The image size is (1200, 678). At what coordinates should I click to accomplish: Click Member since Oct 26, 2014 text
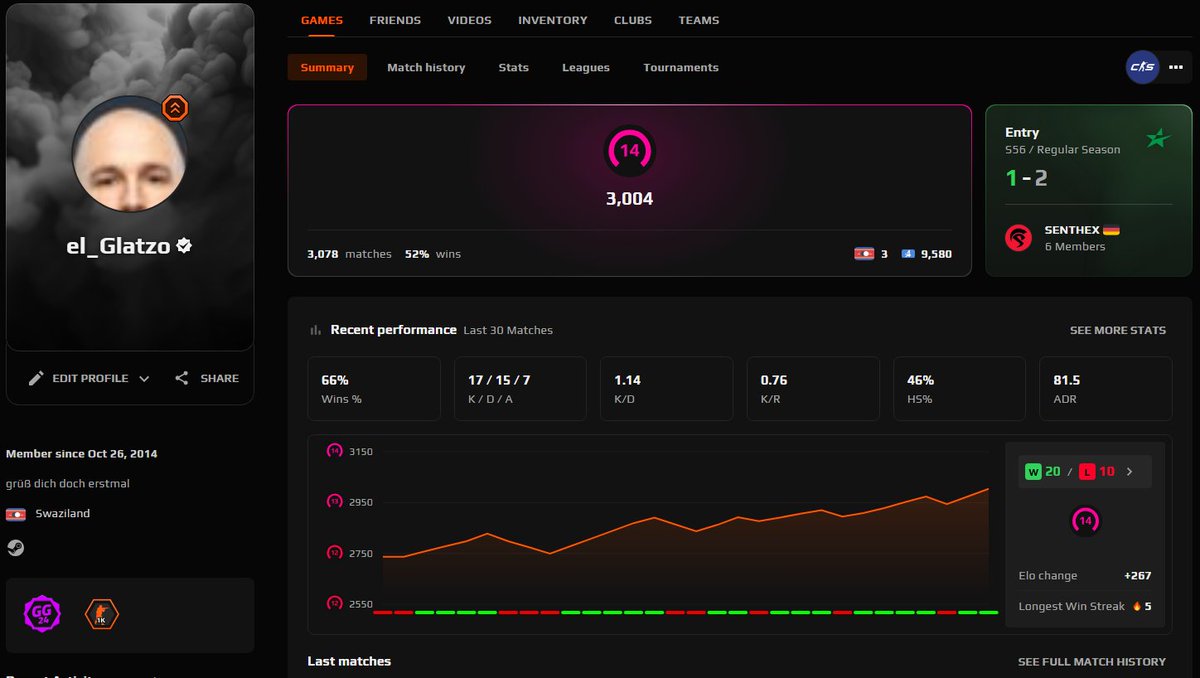[82, 454]
